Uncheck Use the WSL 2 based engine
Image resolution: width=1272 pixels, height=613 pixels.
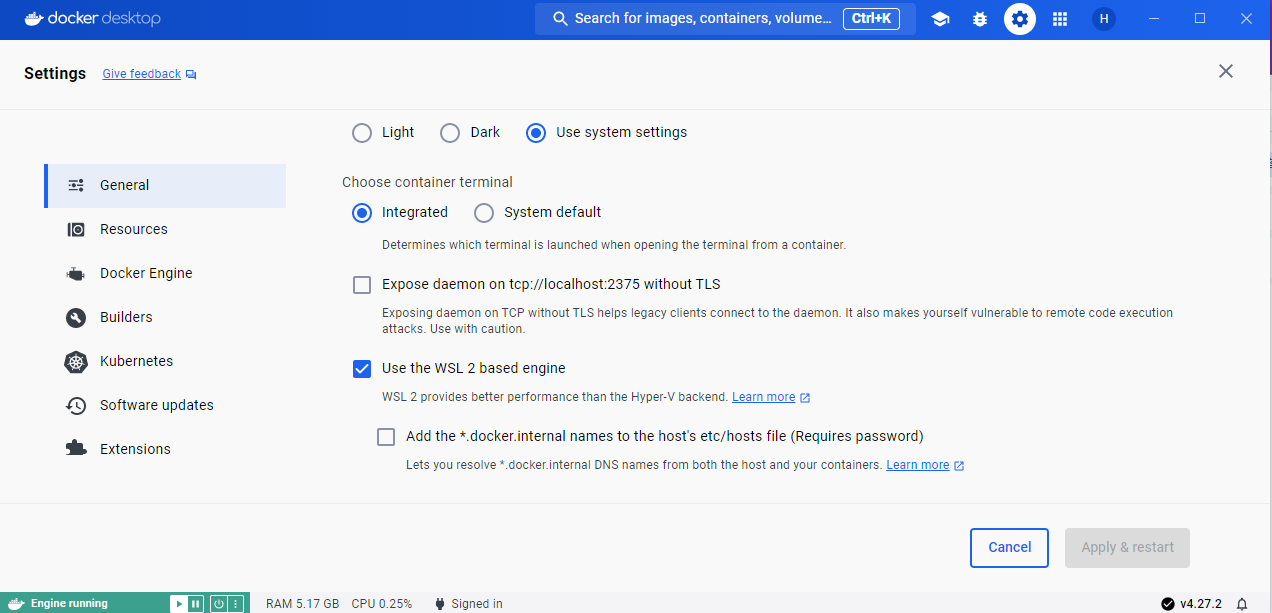click(x=362, y=369)
